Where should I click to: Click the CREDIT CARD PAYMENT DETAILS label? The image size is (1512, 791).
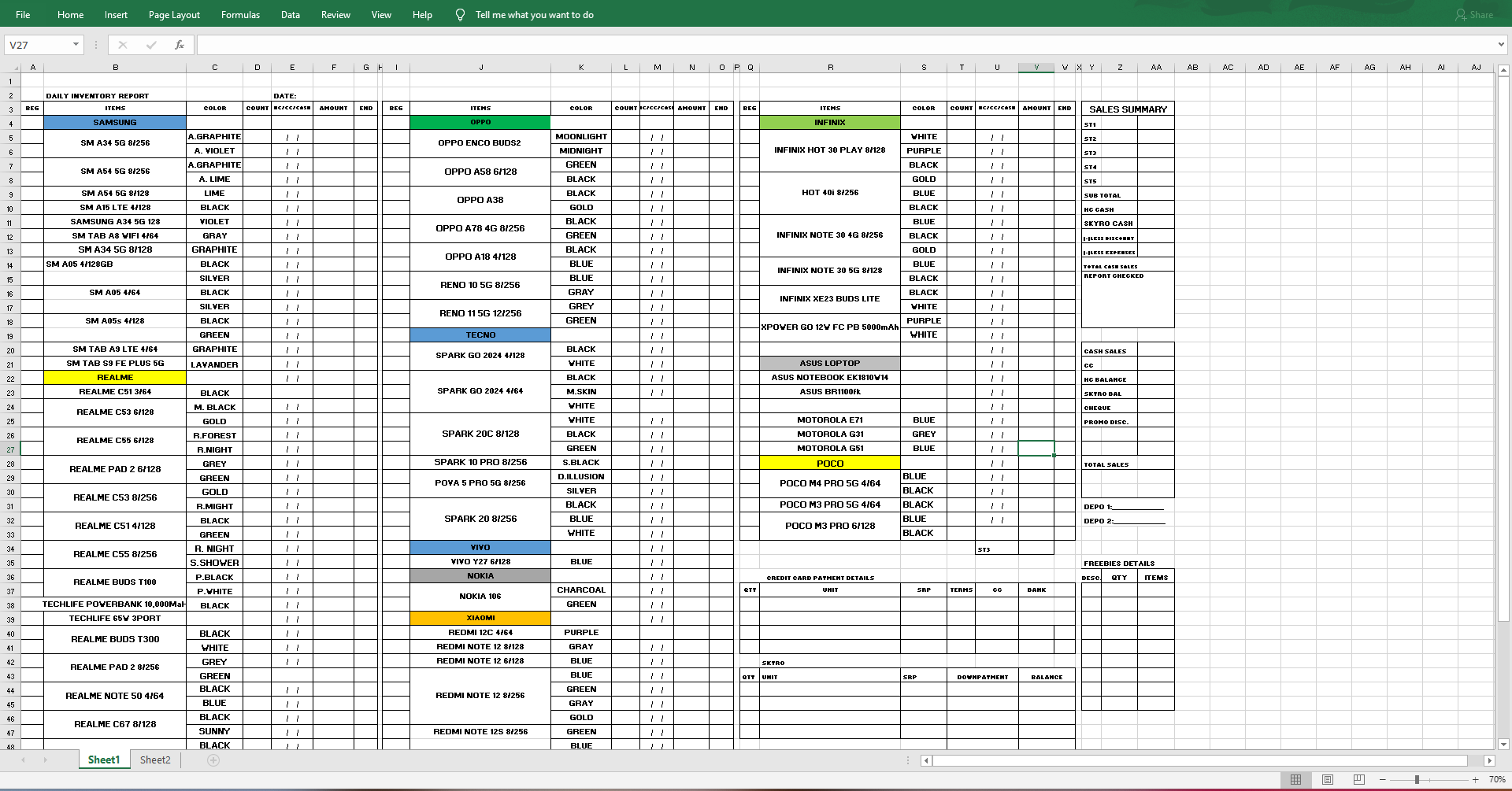821,578
